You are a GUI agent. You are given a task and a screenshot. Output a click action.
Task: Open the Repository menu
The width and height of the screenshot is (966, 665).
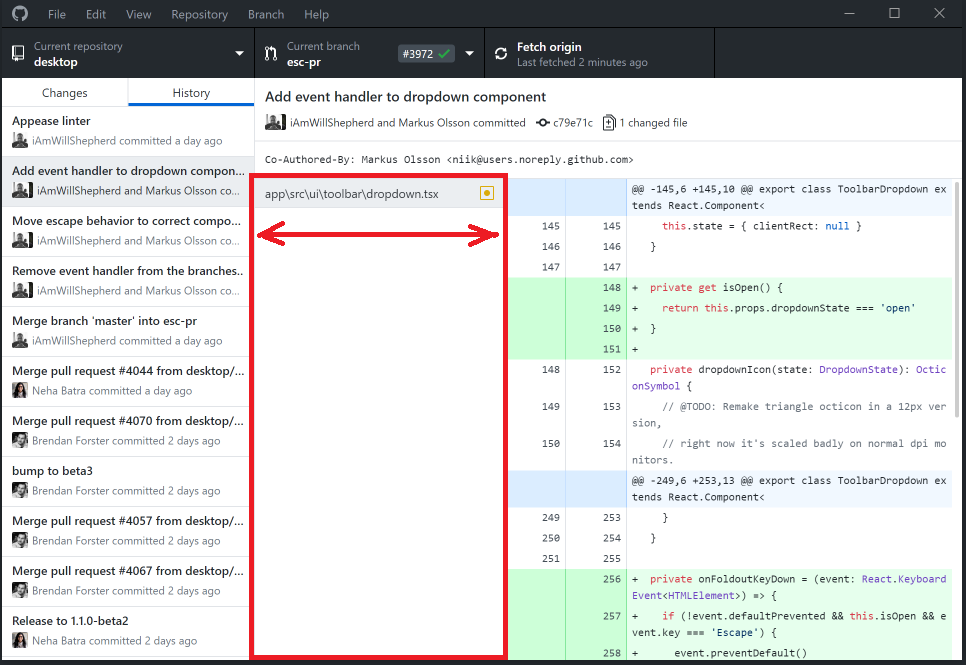(x=200, y=14)
